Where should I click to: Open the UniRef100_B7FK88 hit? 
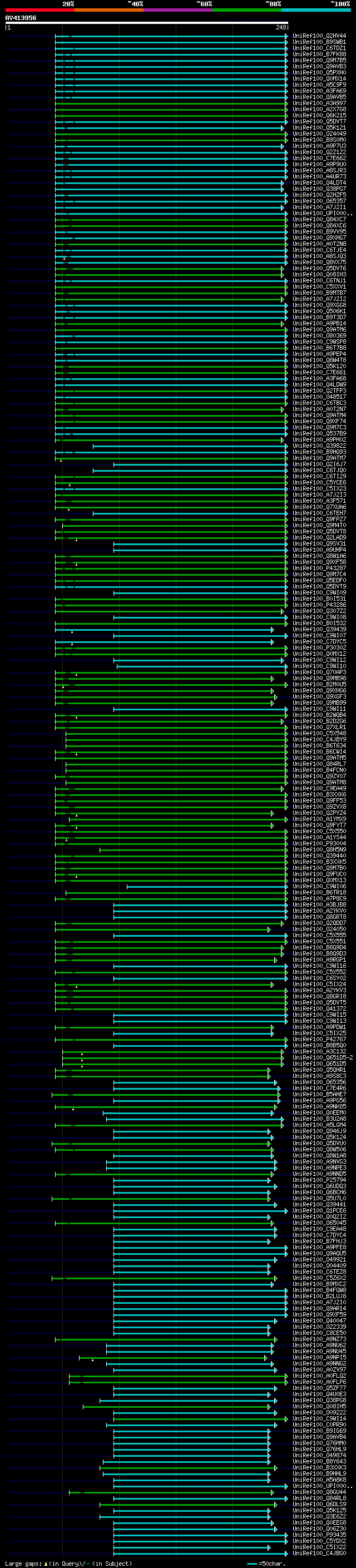tap(319, 54)
